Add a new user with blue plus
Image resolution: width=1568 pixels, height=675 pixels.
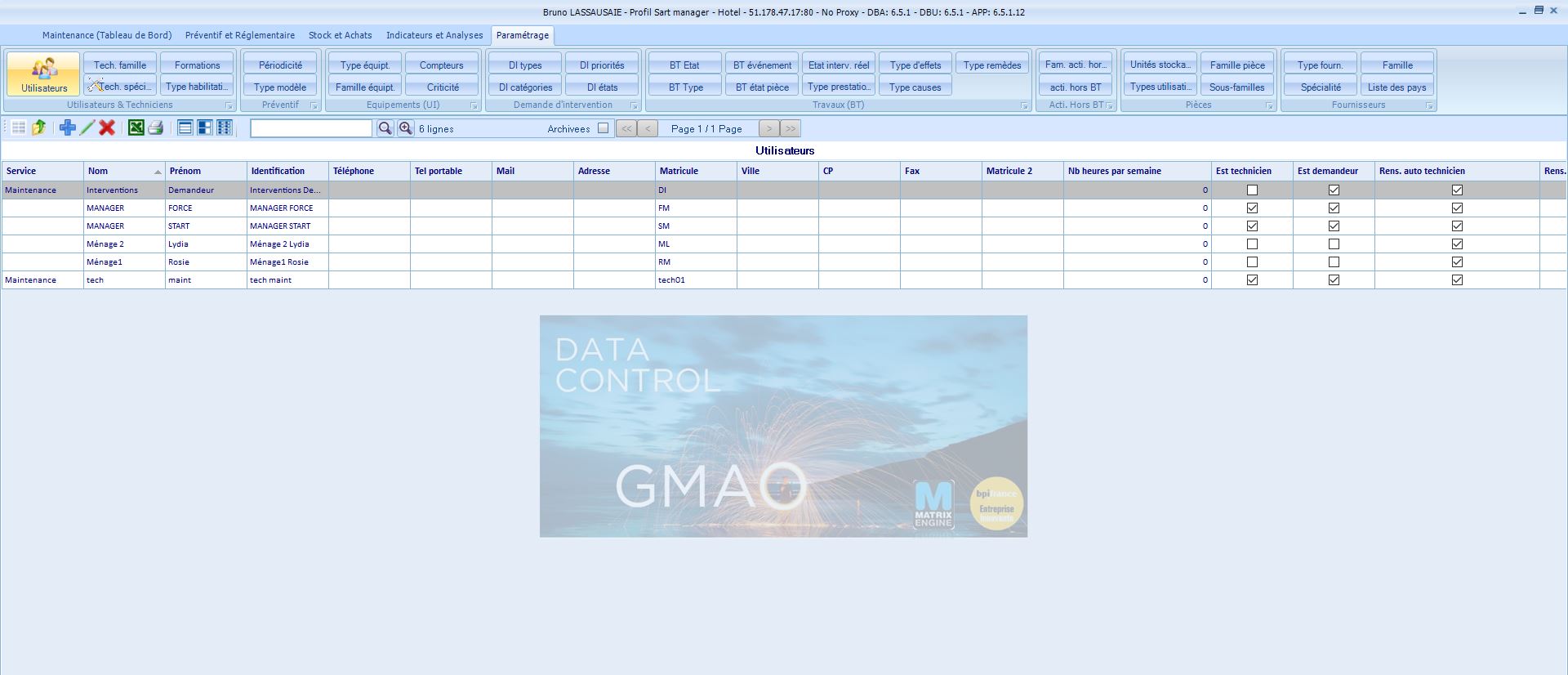pos(68,127)
